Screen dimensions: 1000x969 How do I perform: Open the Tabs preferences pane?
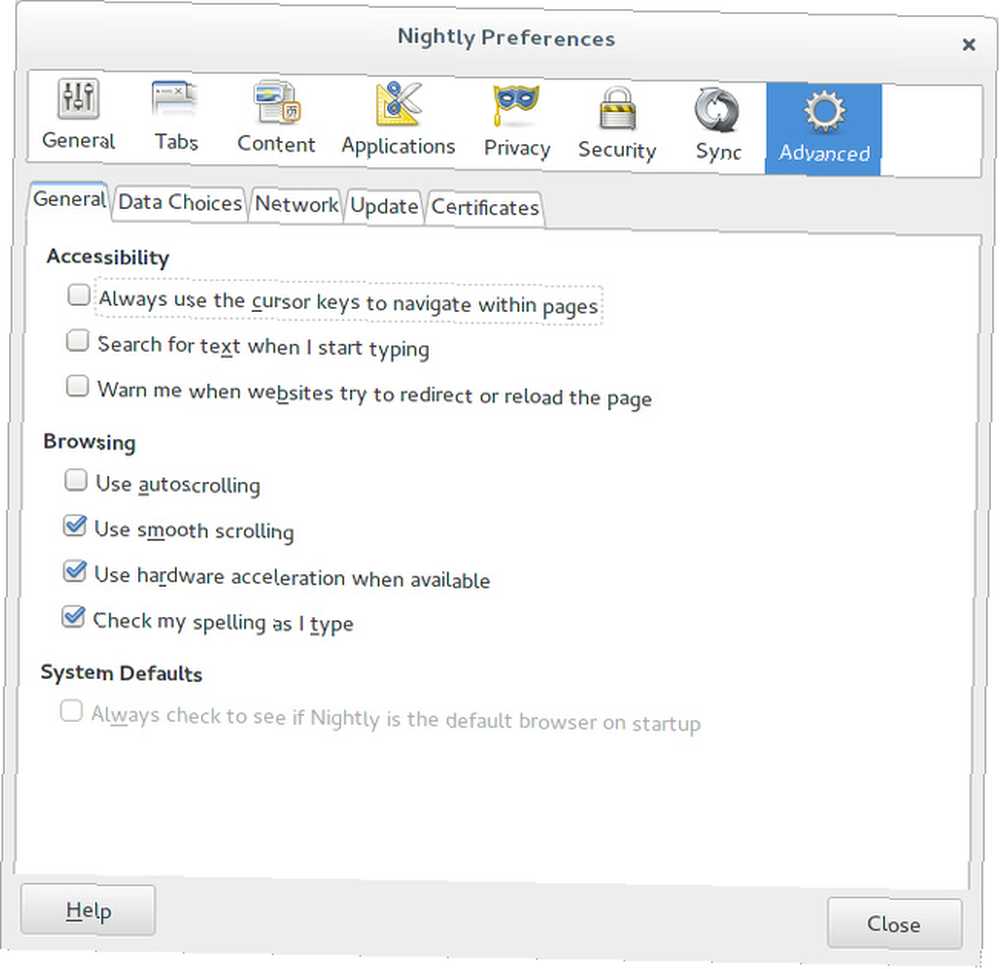(176, 116)
